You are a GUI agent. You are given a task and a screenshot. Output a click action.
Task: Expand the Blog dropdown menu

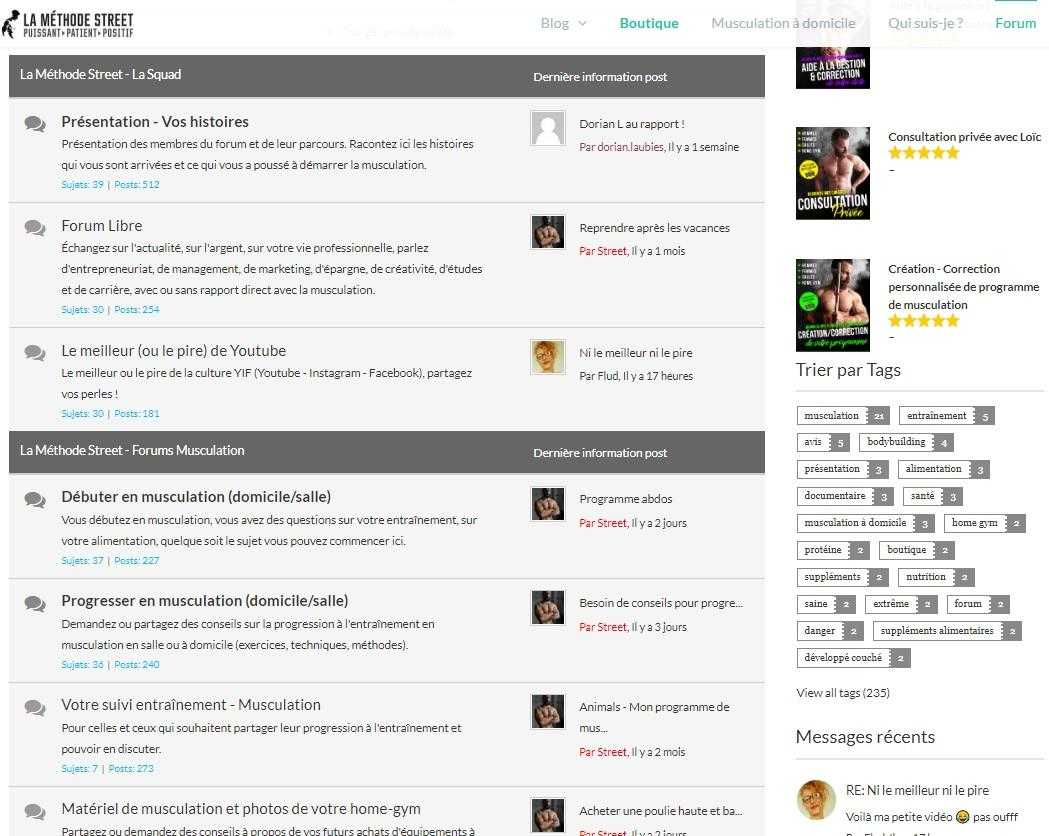coord(563,23)
